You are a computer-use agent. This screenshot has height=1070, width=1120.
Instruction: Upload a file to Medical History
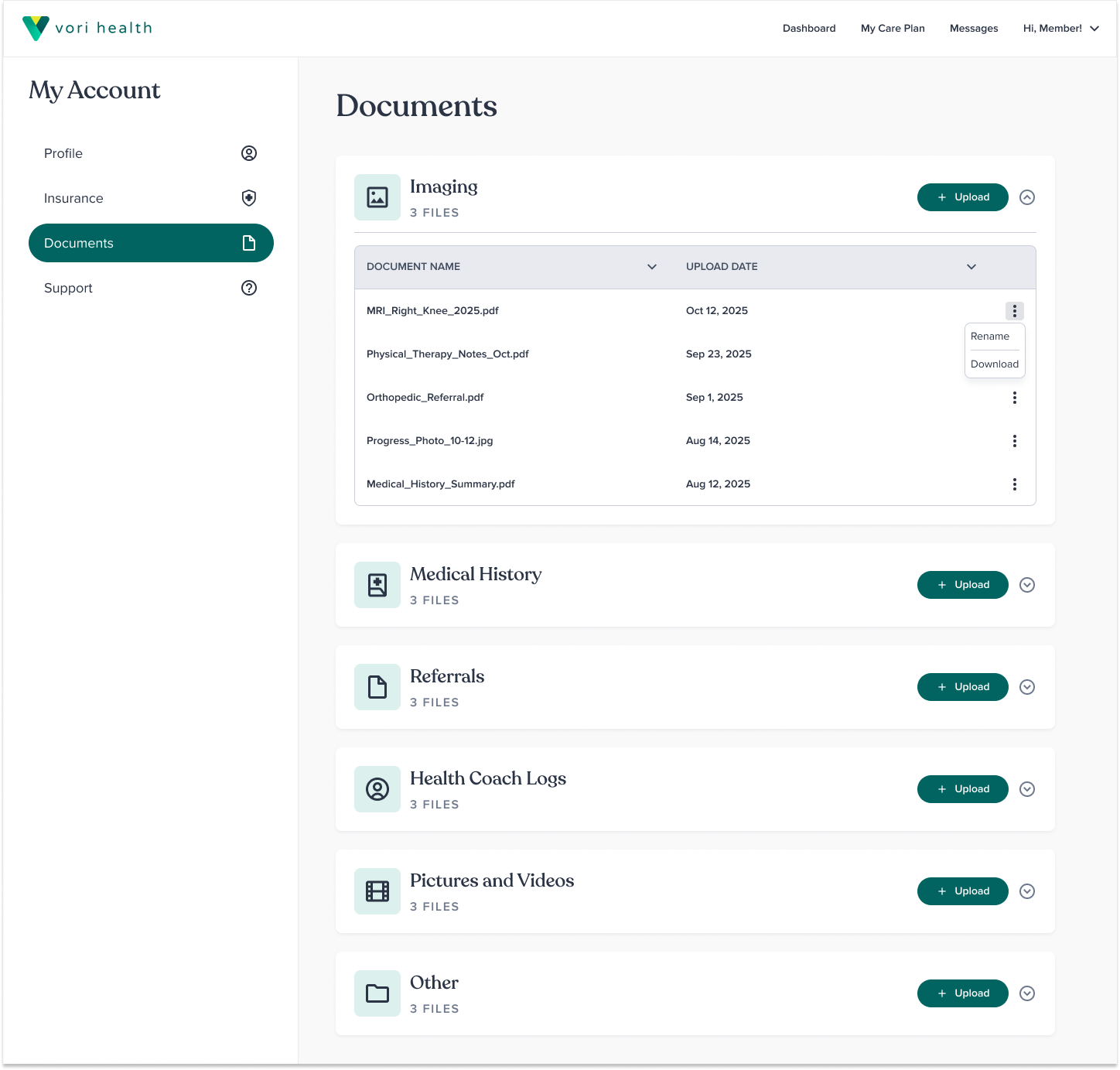pyautogui.click(x=962, y=585)
